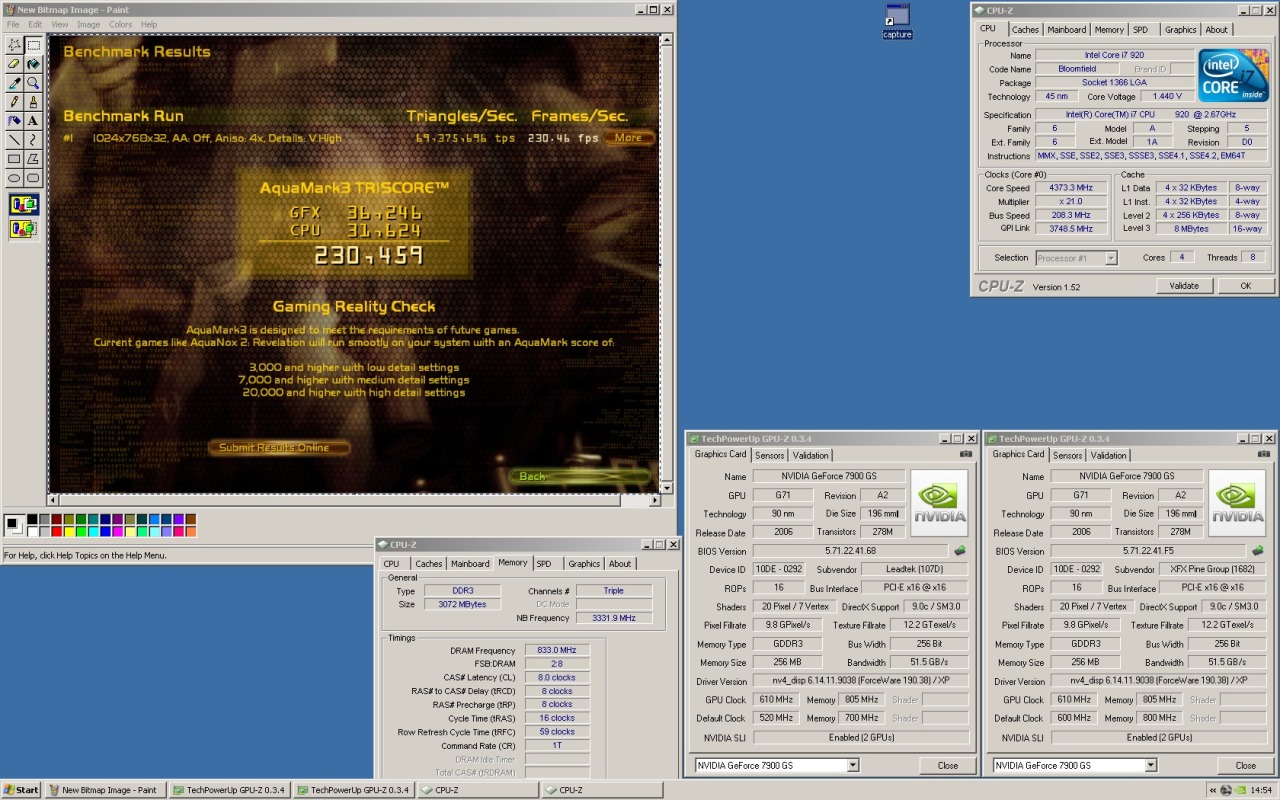
Task: Open the Edit menu in Paint
Action: click(36, 24)
